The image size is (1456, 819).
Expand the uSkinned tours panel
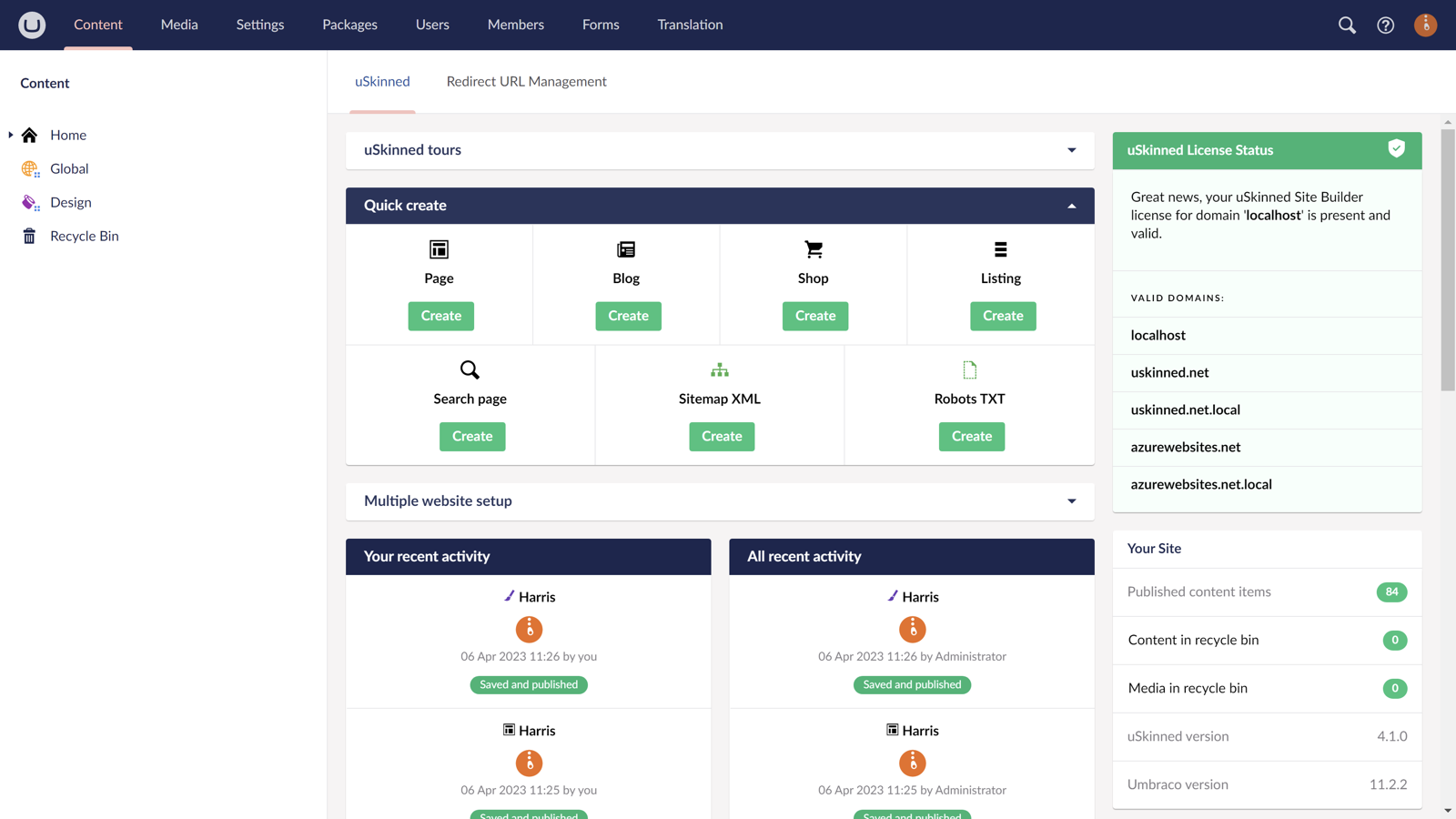[1071, 150]
